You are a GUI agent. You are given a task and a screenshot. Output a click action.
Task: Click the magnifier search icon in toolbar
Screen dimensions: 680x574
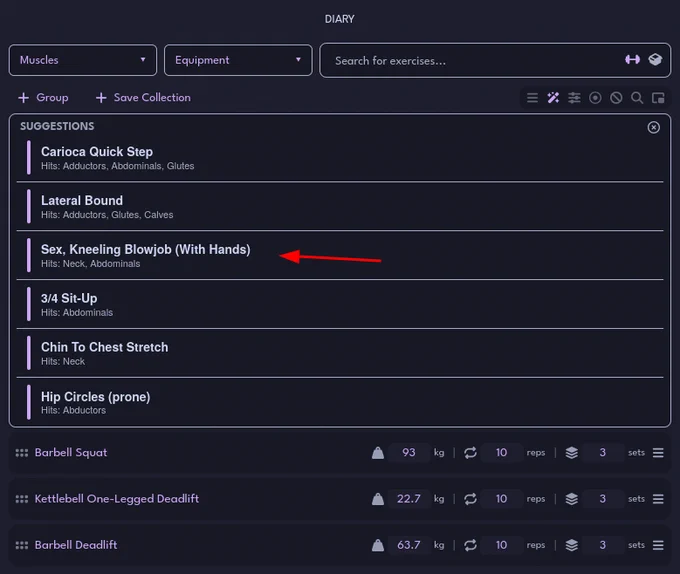tap(637, 98)
